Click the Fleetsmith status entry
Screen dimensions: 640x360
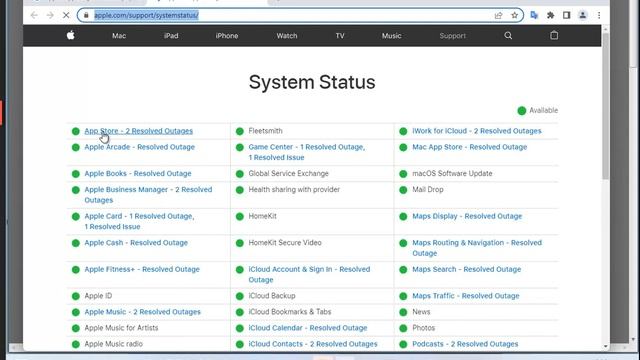(x=265, y=131)
